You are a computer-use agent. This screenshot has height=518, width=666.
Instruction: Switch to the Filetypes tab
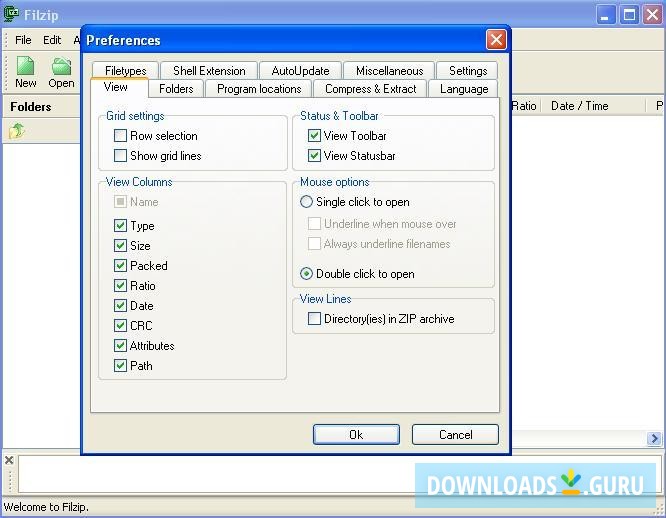click(125, 70)
